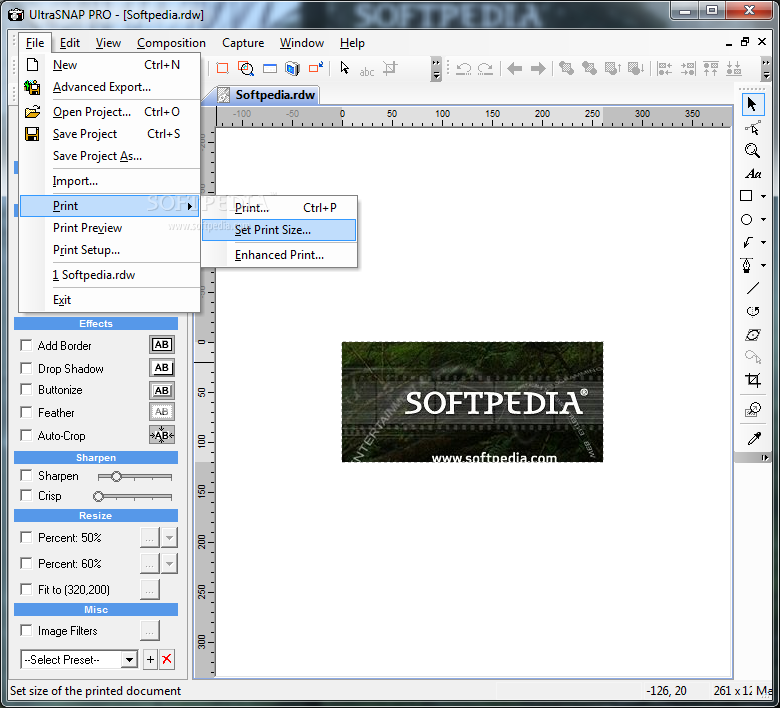Select the rotate tool
This screenshot has width=780, height=708.
tap(753, 311)
